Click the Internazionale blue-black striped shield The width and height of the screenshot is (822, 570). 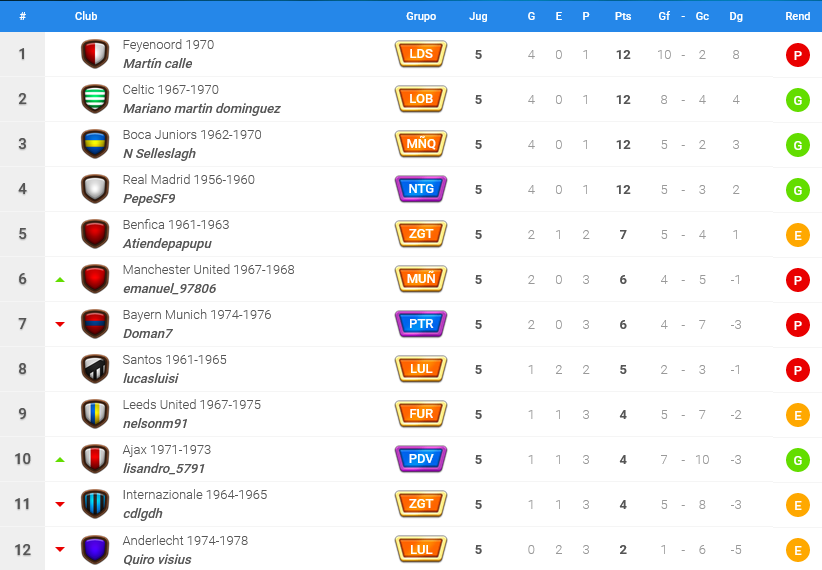95,504
